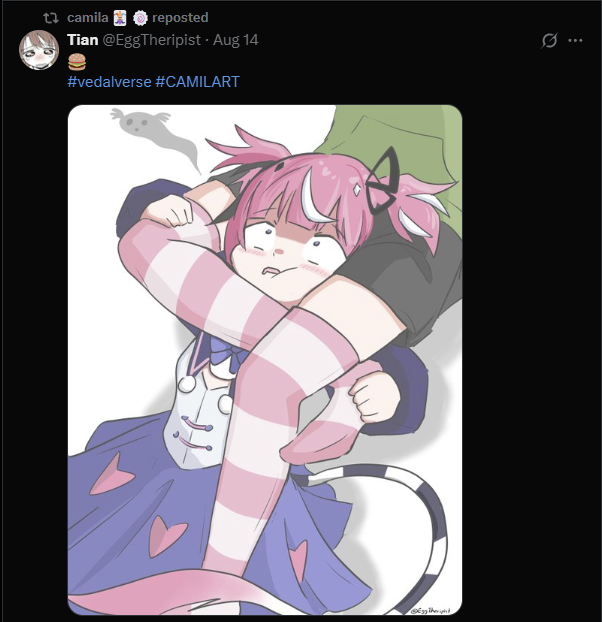Viewport: 602px width, 622px height.
Task: Click the black triangle hair ribbon
Action: 383,180
